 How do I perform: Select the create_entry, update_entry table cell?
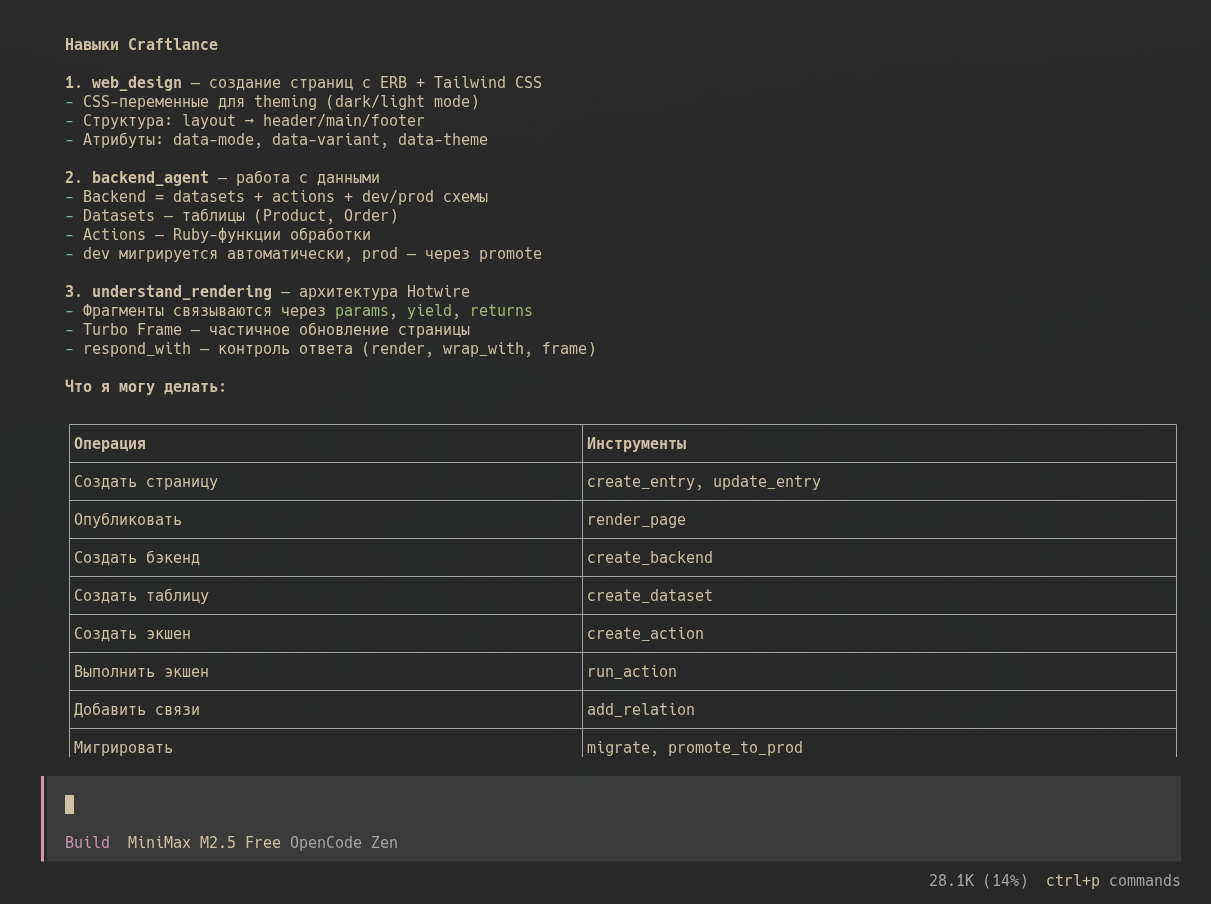tap(703, 482)
